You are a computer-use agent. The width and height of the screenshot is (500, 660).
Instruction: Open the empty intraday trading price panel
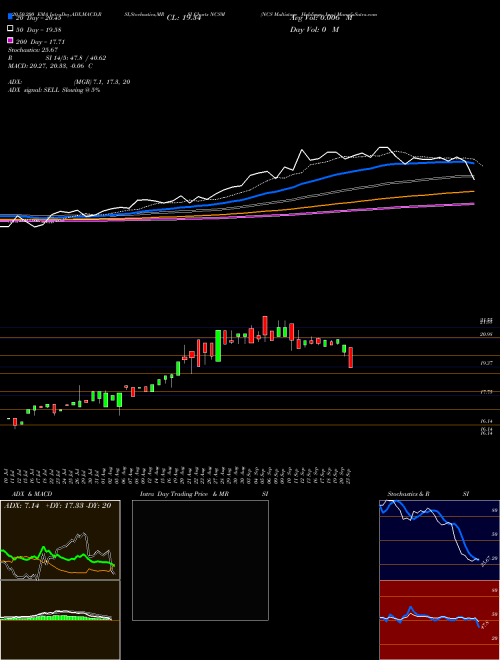(200, 560)
